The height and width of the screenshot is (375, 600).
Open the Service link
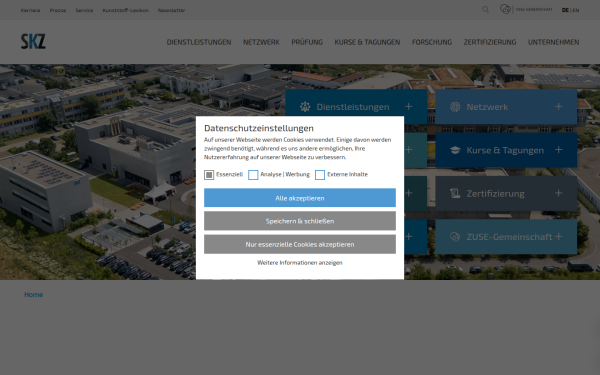pos(84,10)
